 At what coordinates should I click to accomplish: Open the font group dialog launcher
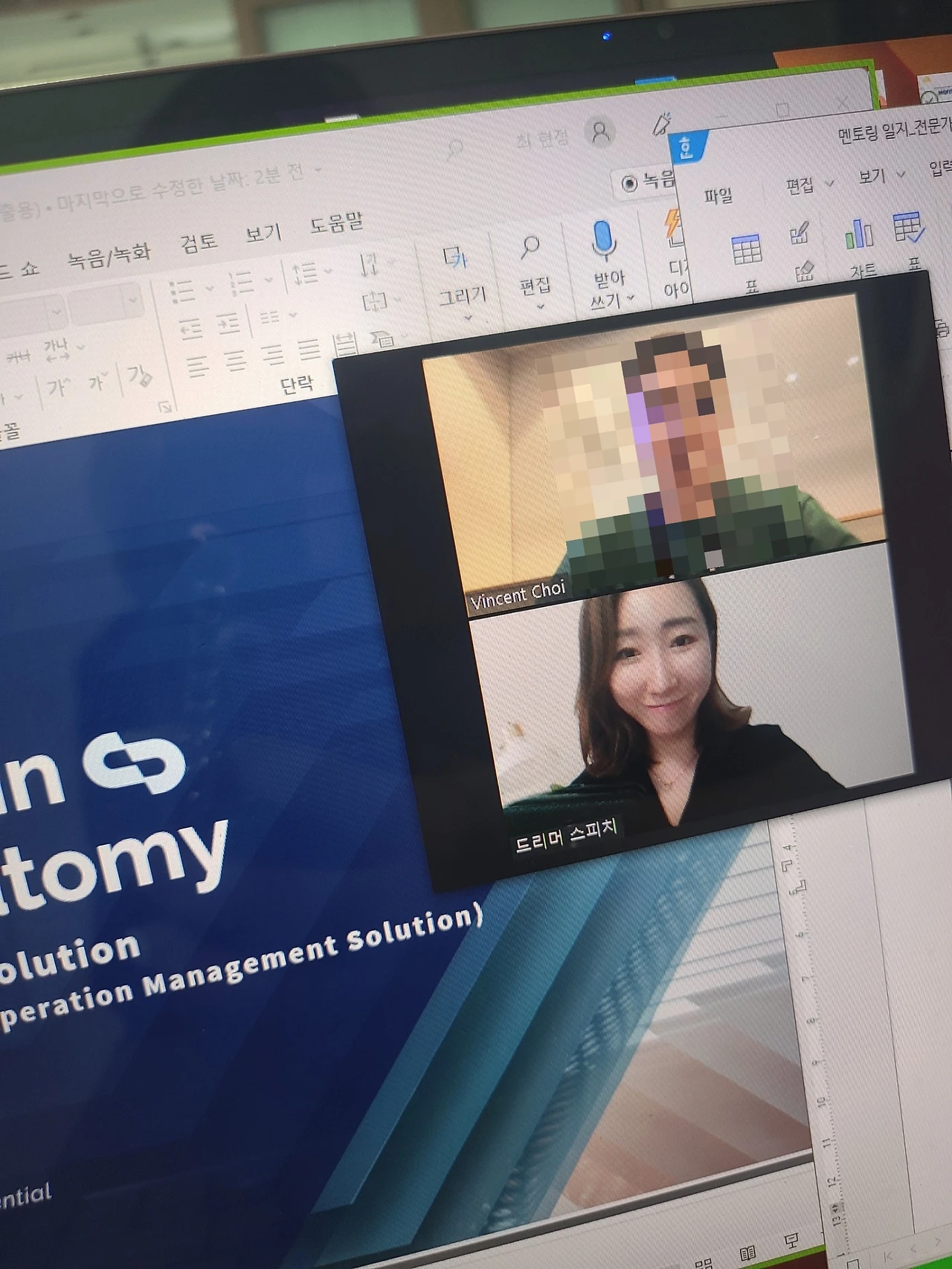(164, 406)
